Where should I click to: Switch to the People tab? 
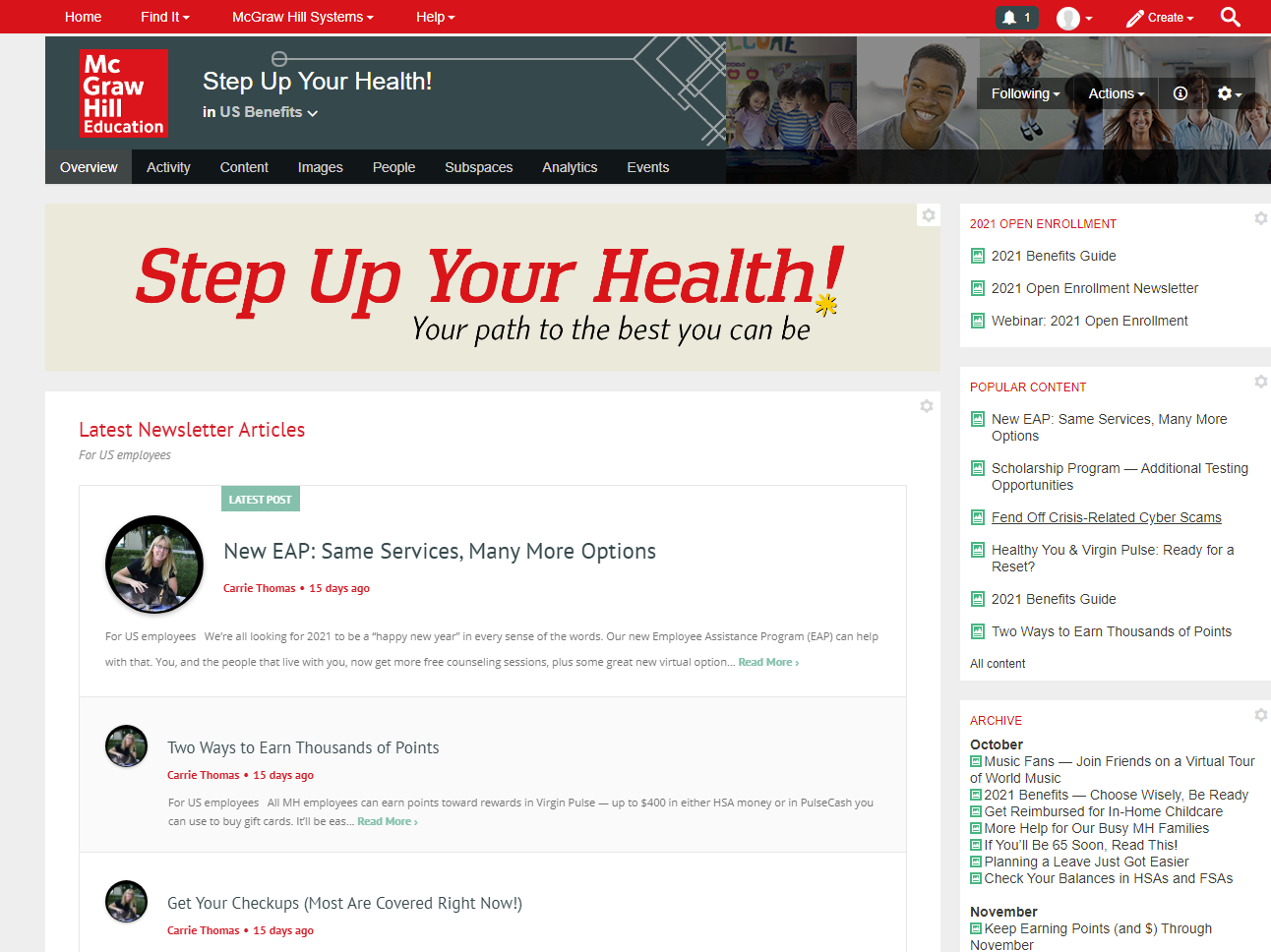tap(393, 167)
